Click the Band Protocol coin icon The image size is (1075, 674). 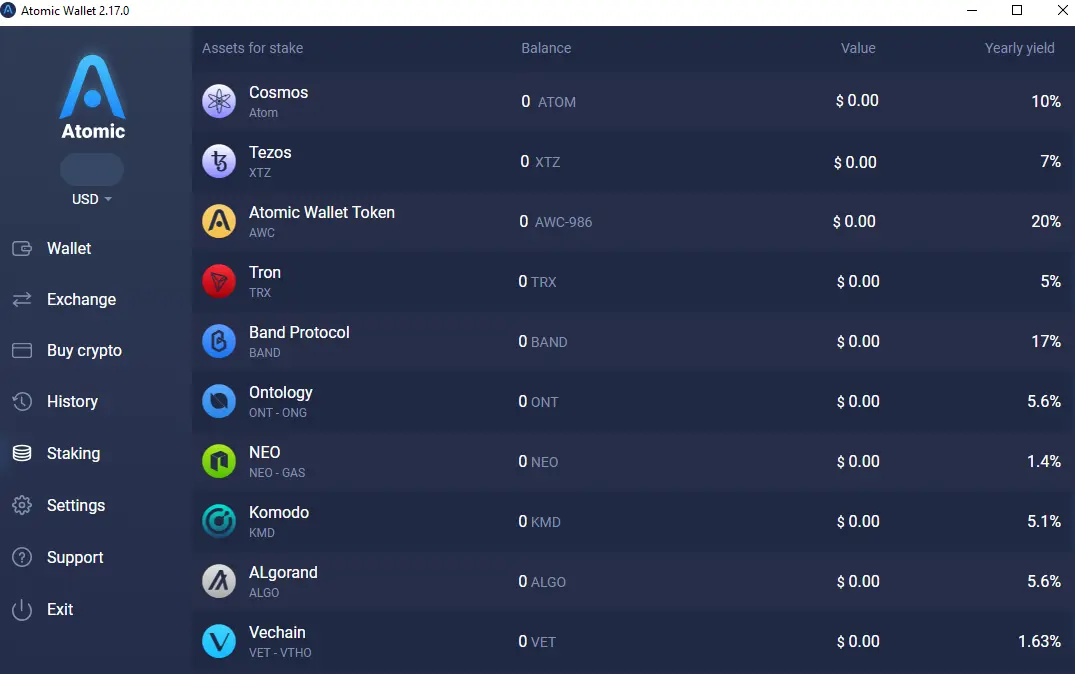(x=219, y=341)
